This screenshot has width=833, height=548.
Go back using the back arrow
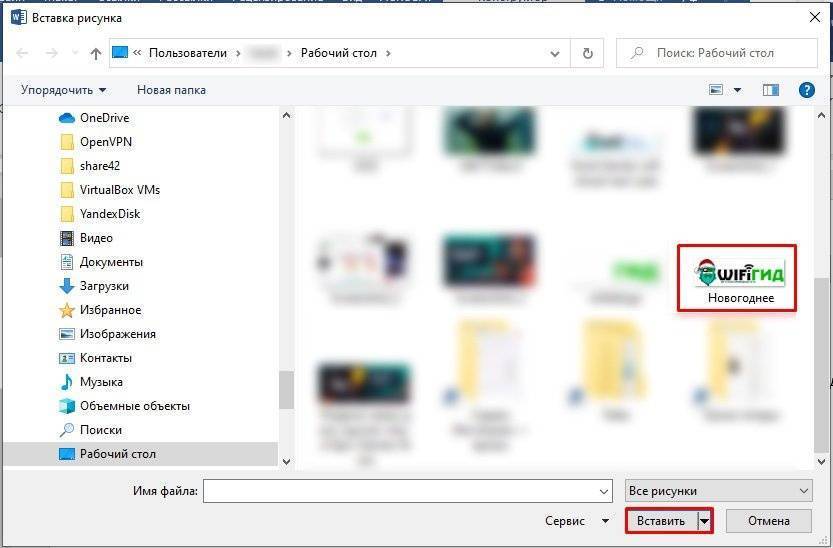22,53
